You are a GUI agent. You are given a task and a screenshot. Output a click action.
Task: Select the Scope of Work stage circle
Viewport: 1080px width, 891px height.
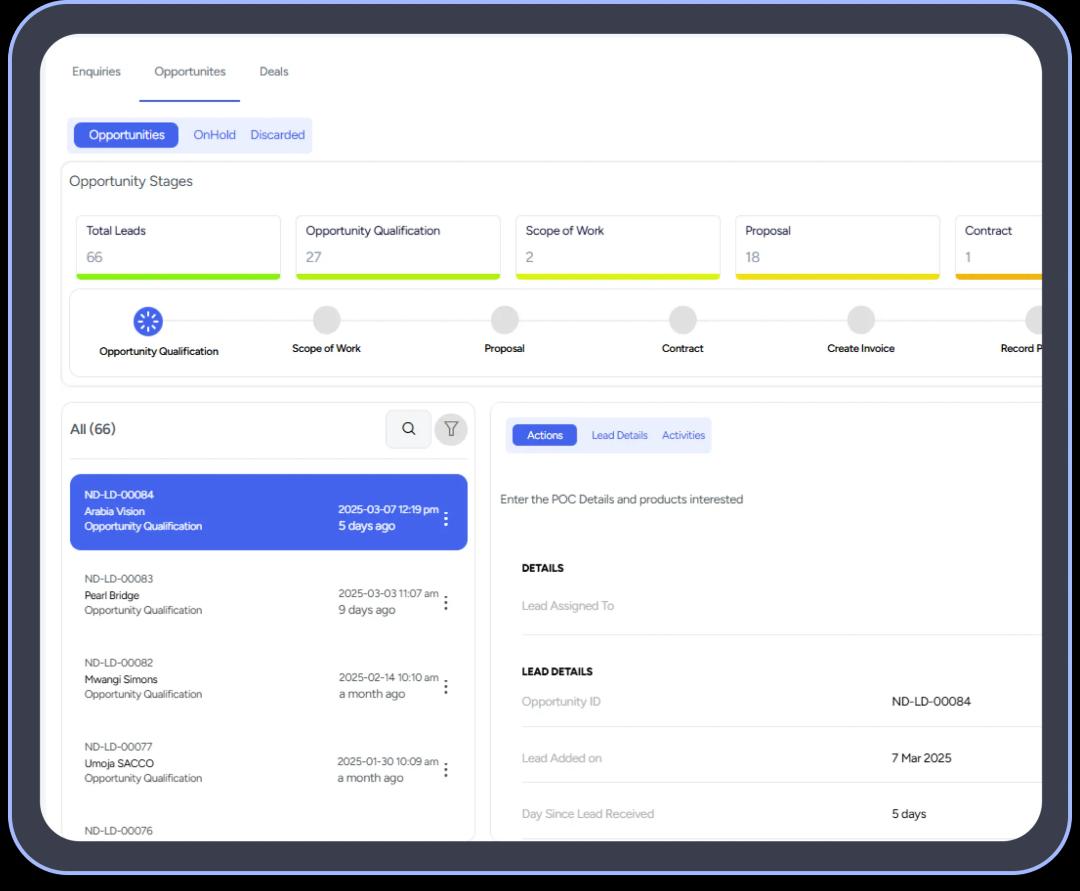(326, 320)
